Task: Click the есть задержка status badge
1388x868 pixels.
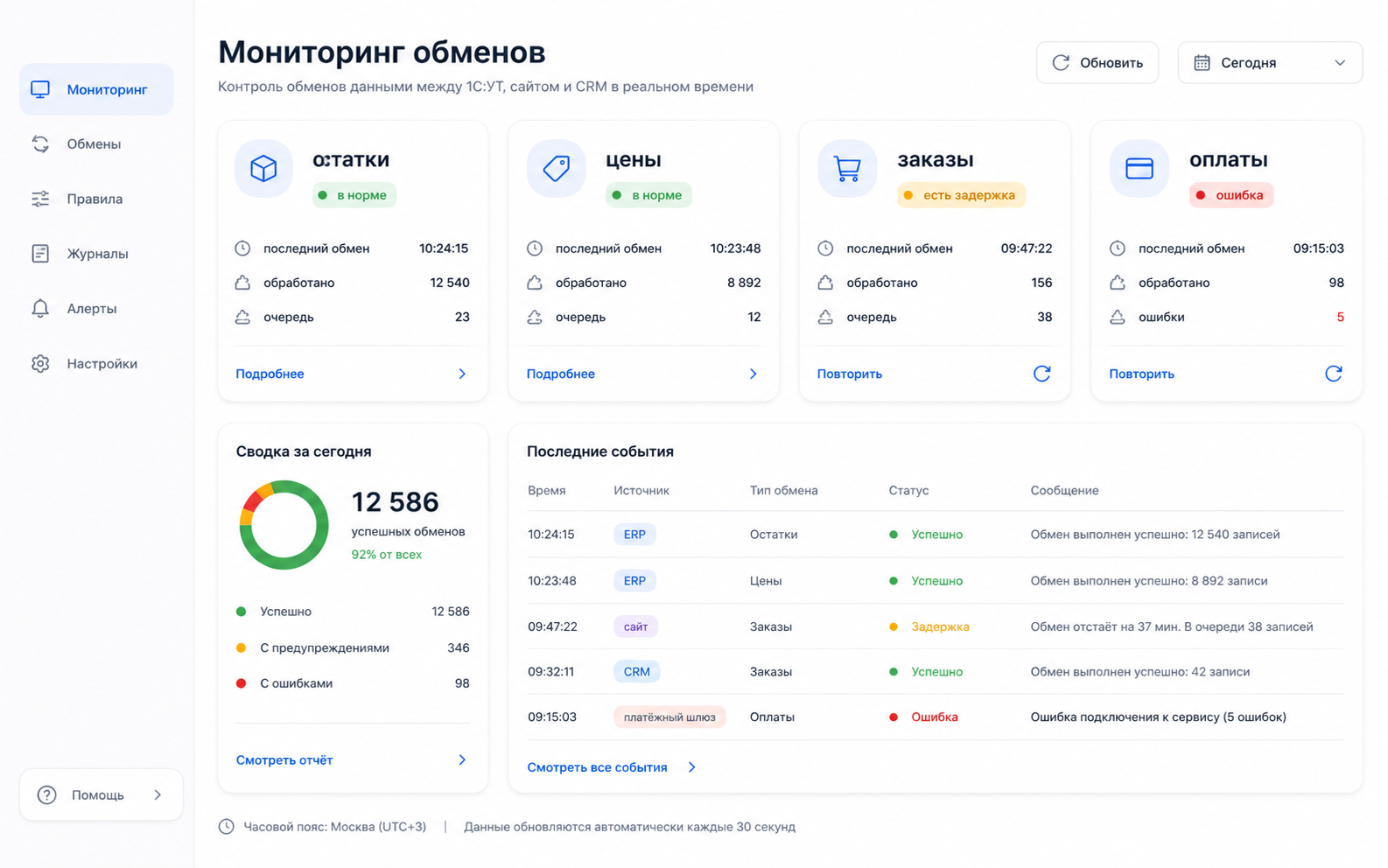Action: click(x=961, y=195)
